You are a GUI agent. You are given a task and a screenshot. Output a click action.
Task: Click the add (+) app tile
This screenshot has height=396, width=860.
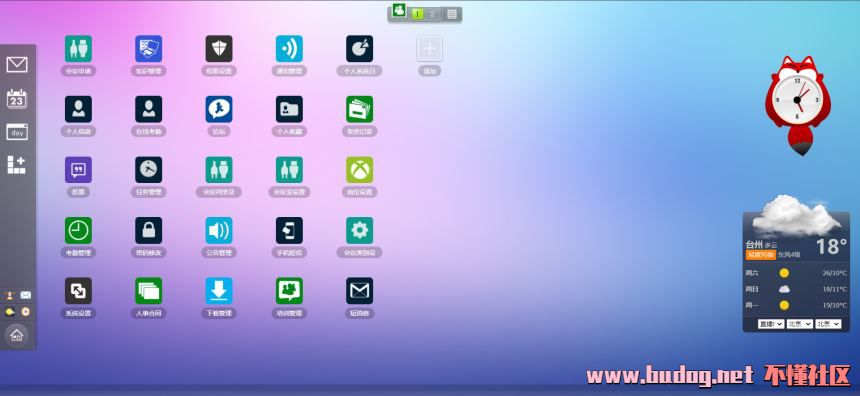pyautogui.click(x=429, y=49)
